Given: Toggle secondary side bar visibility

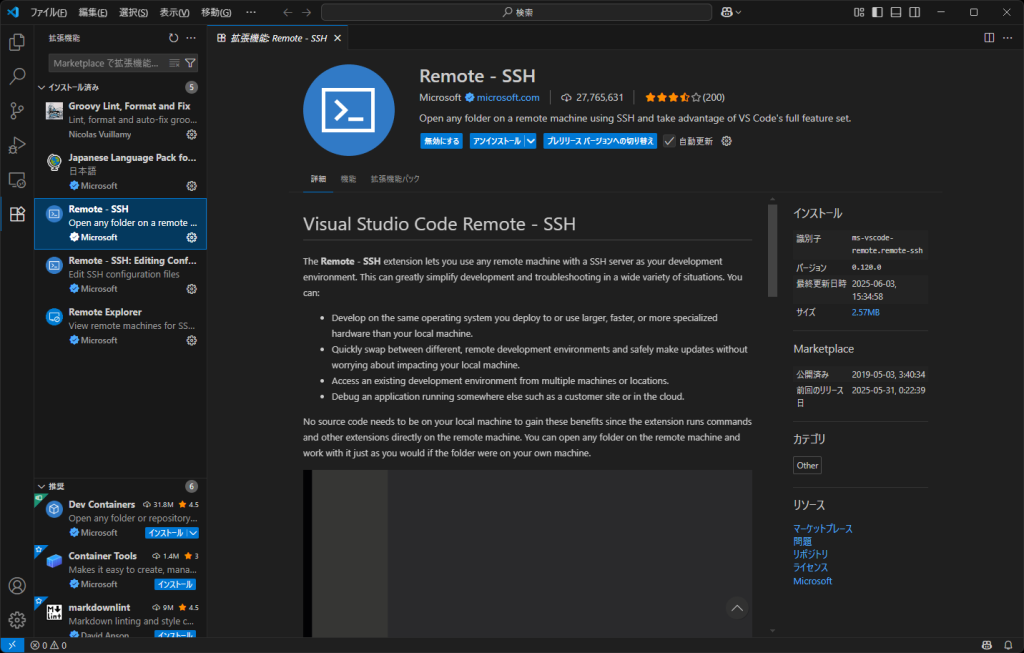Looking at the screenshot, I should (x=915, y=12).
